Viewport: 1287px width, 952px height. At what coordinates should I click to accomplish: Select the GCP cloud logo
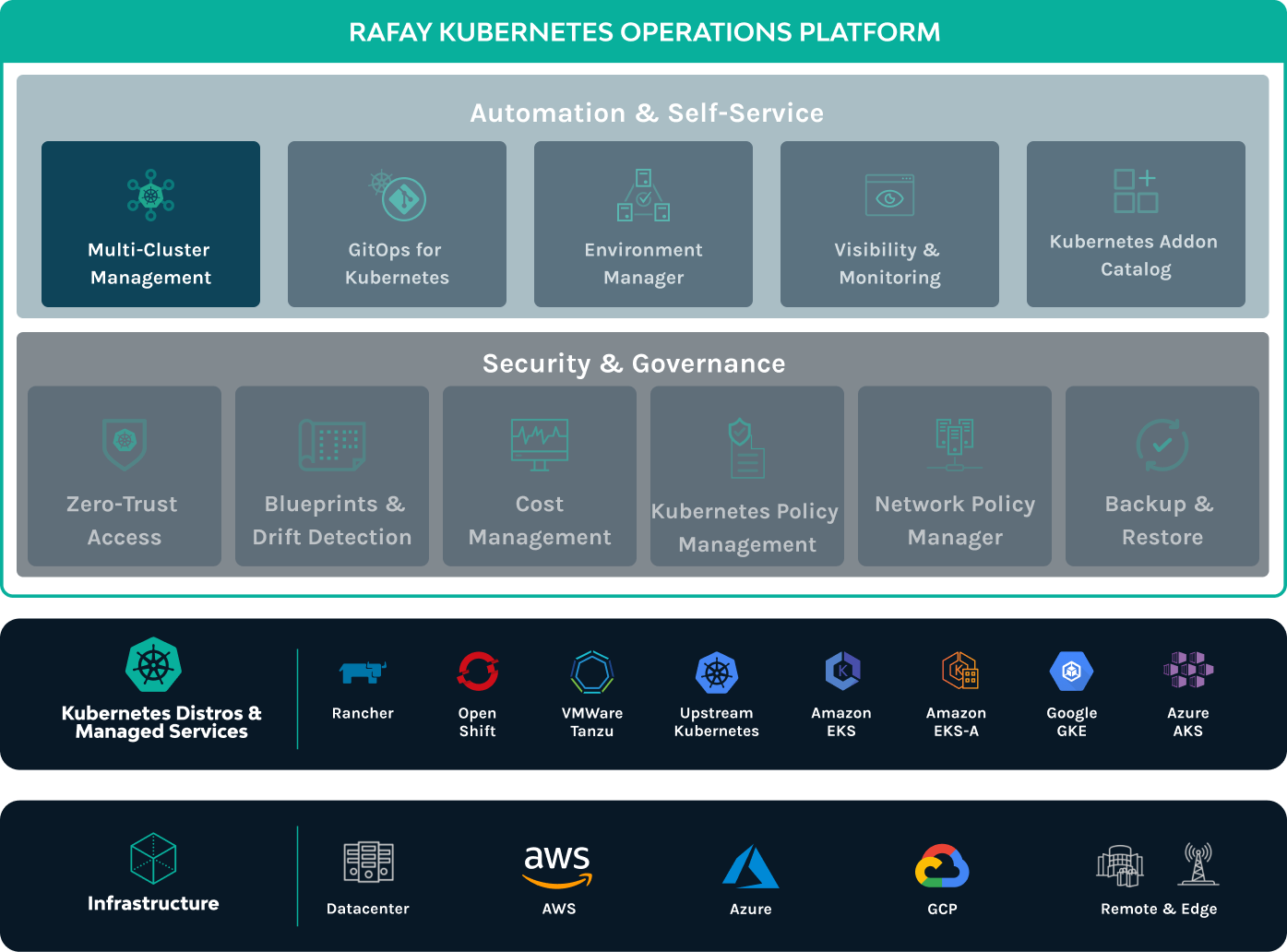(x=942, y=867)
